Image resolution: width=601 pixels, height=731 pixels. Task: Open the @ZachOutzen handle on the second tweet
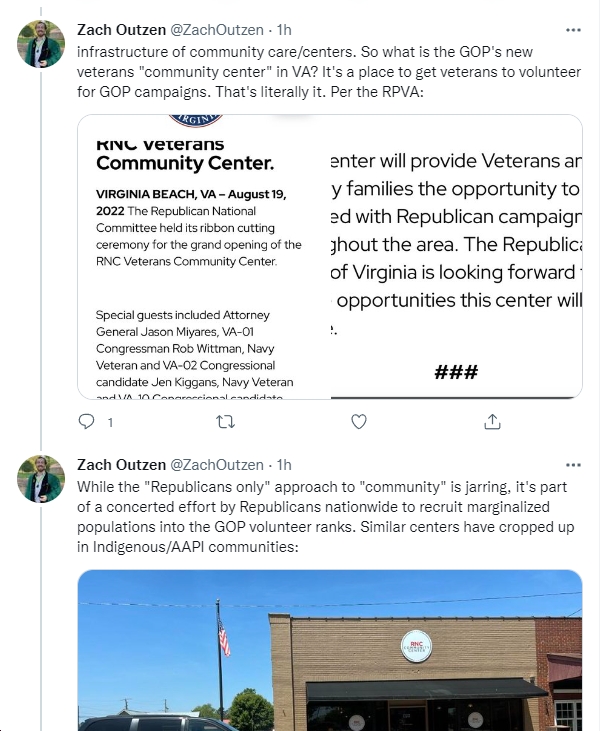coord(217,465)
